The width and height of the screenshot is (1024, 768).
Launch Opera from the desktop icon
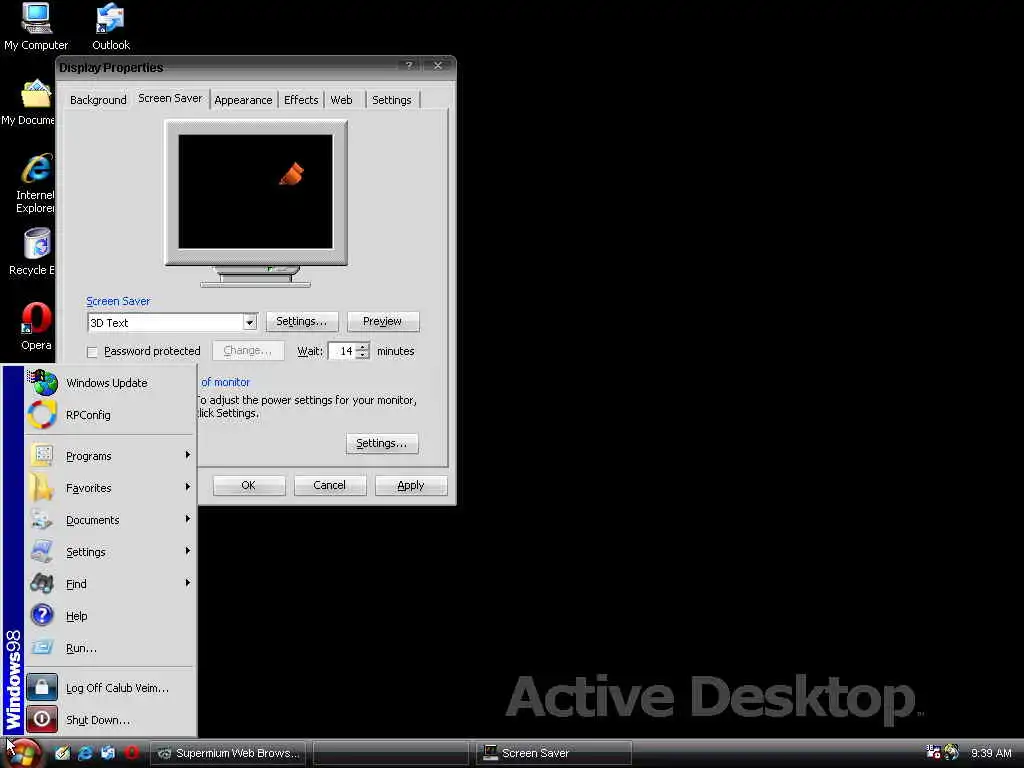(x=36, y=327)
